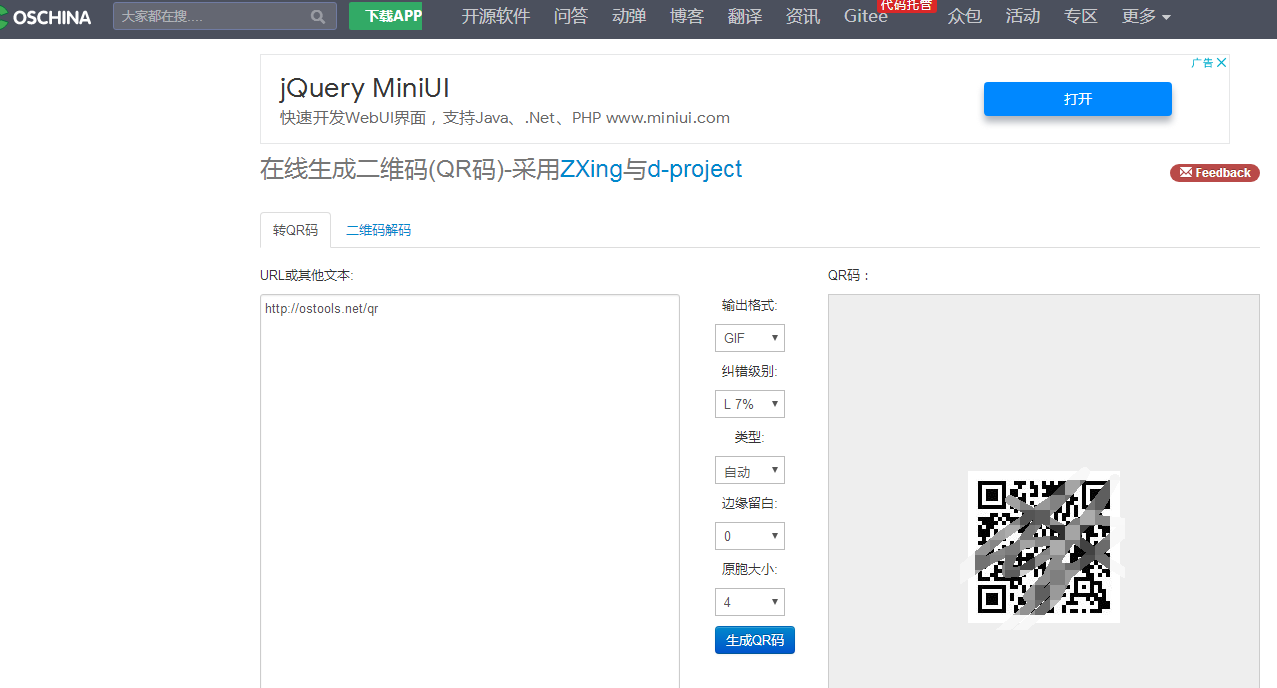Open the 问答 nav item
Screen dimensions: 1277x688
coord(570,16)
